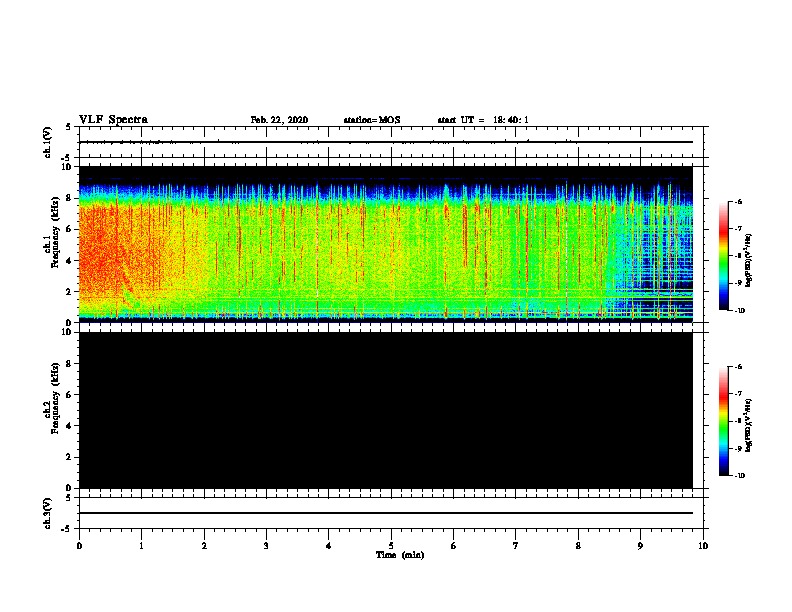Click the "ch.1(V)" axis label
792x612 pixels.
48,142
